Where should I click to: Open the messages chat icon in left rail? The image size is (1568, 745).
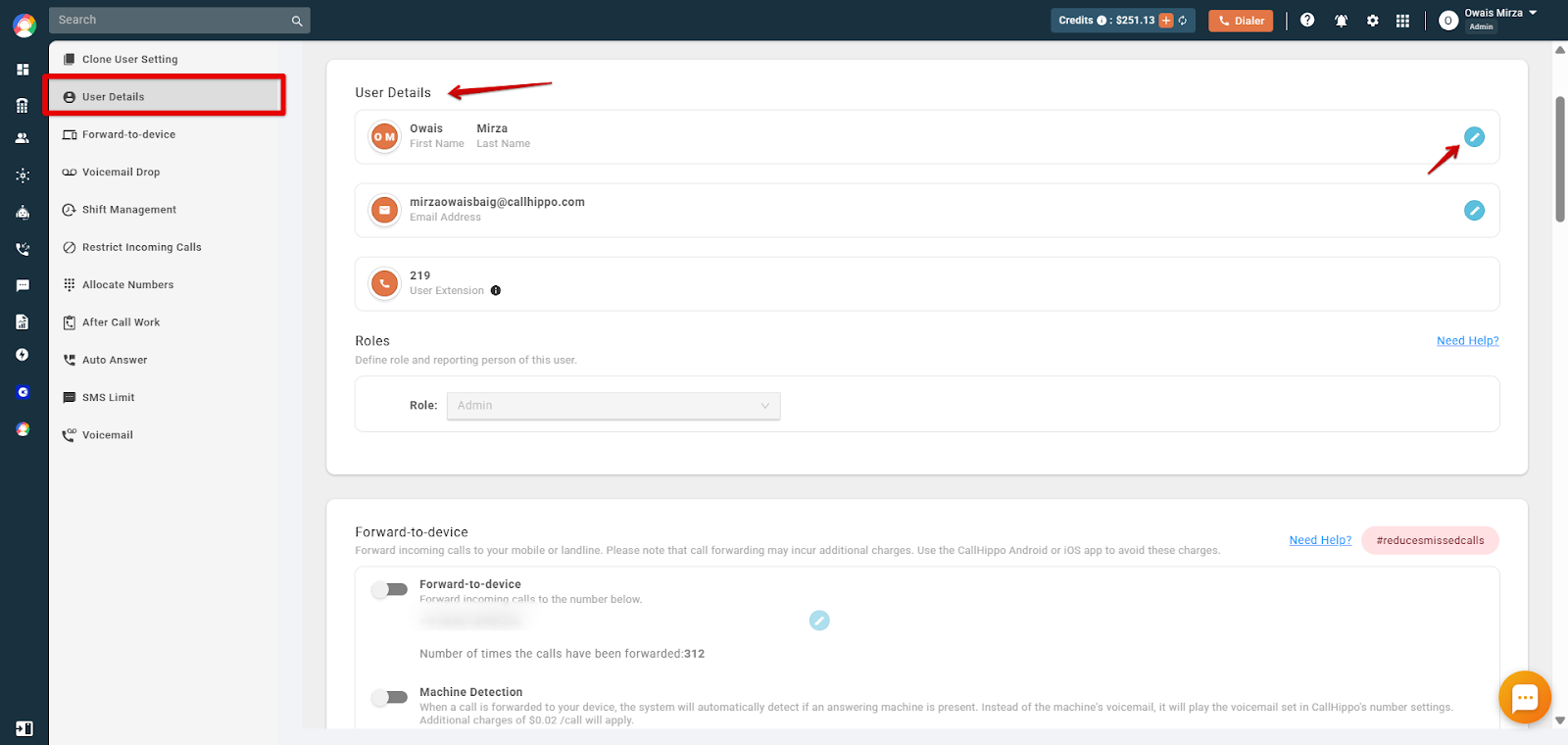(x=23, y=285)
